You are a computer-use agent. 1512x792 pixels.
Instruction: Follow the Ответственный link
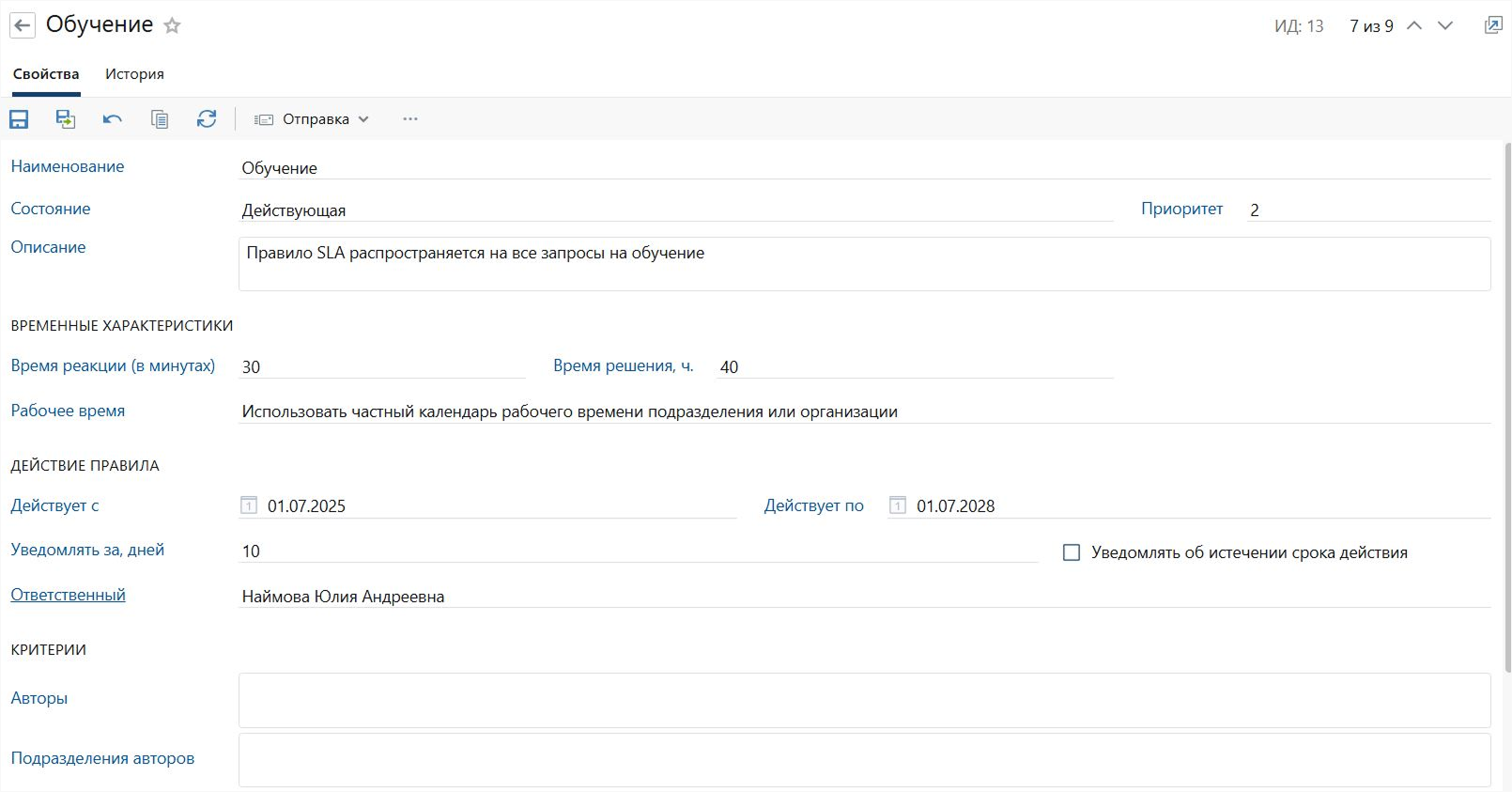click(x=68, y=595)
